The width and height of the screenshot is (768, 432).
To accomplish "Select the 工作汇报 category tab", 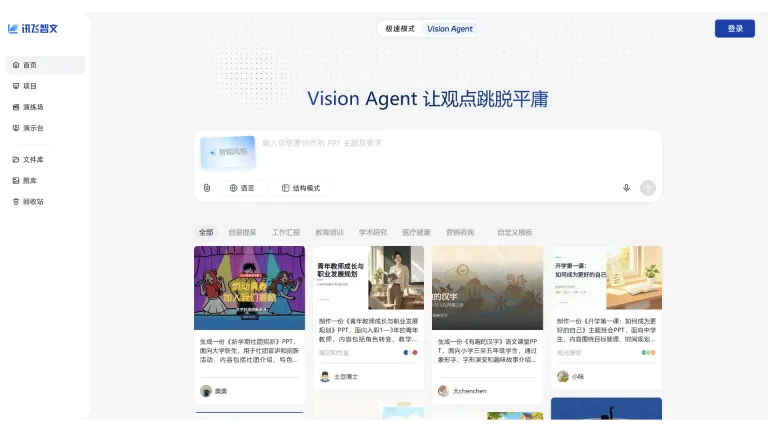I will pos(286,232).
